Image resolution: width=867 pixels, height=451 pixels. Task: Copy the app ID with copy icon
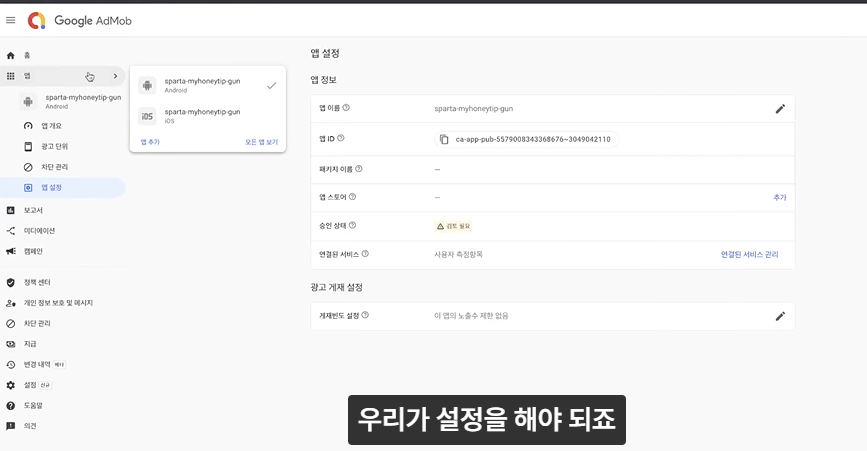pyautogui.click(x=443, y=139)
